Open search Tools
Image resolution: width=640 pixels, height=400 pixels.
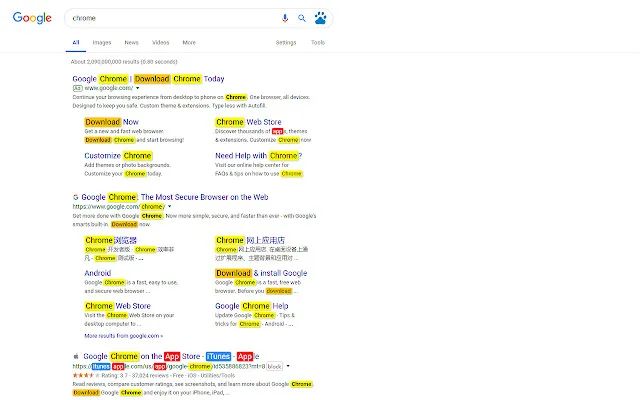click(x=318, y=42)
